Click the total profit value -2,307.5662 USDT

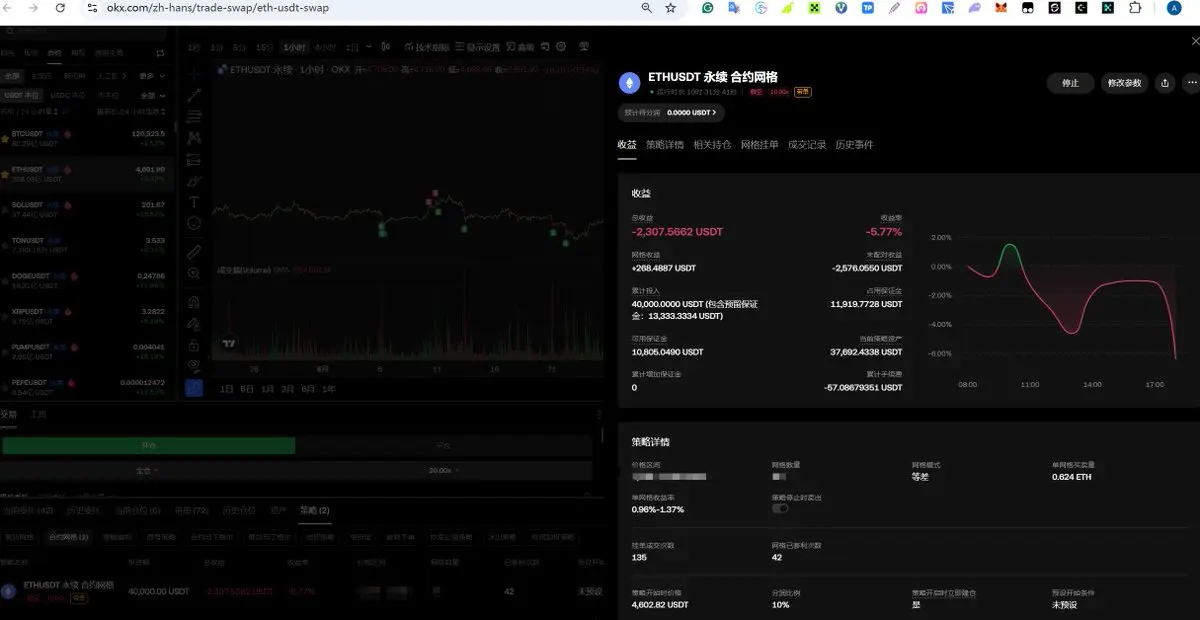click(x=677, y=232)
